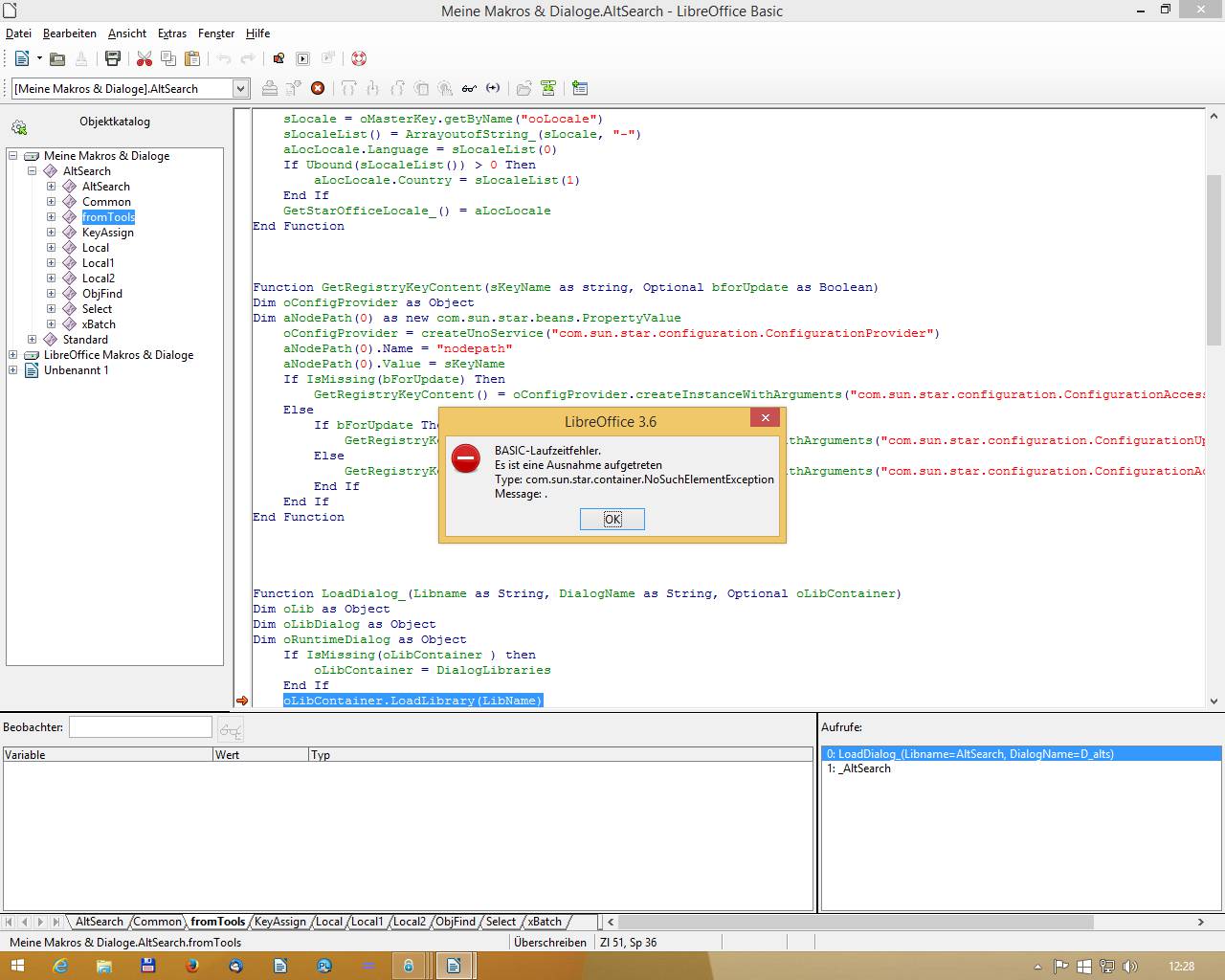Open LibreOffice Help lifebuoy icon

click(359, 58)
